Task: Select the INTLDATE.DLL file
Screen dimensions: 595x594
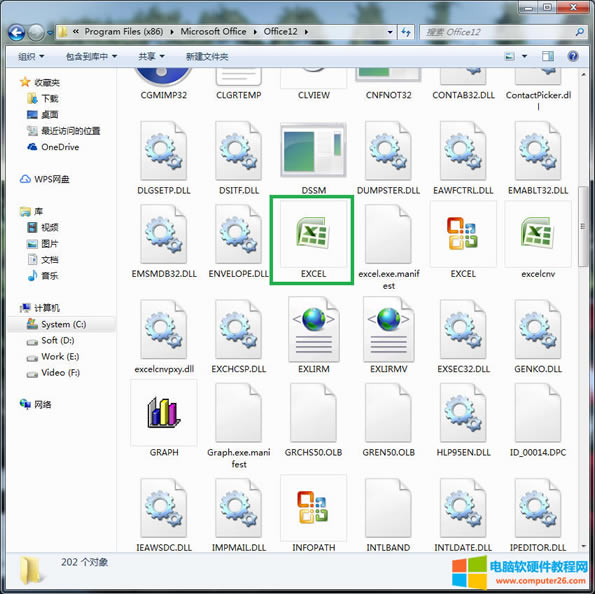Action: [463, 514]
